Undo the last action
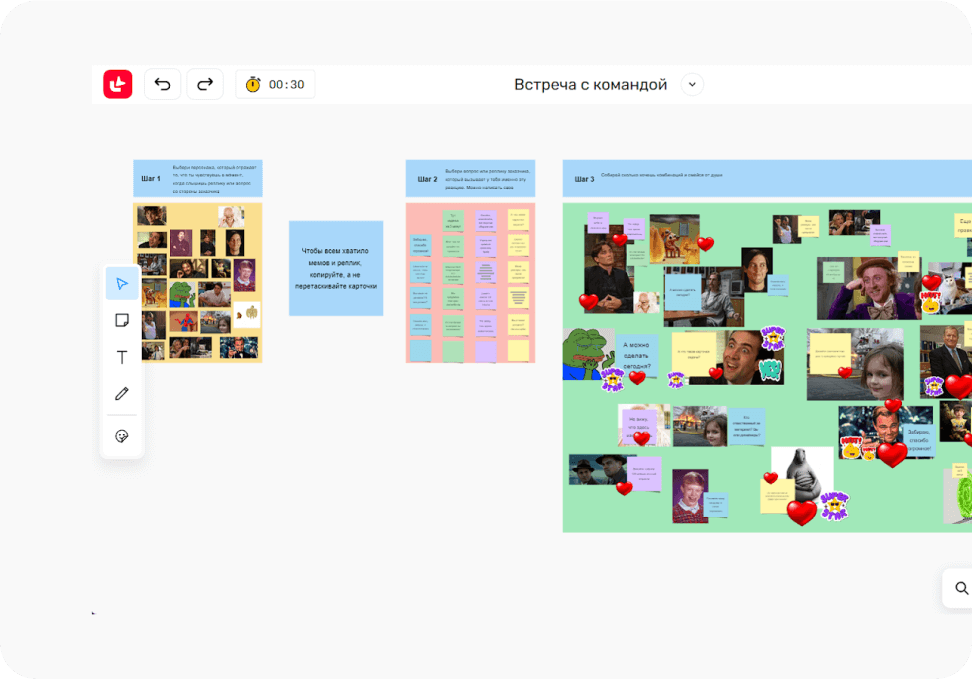972x679 pixels. (x=163, y=85)
